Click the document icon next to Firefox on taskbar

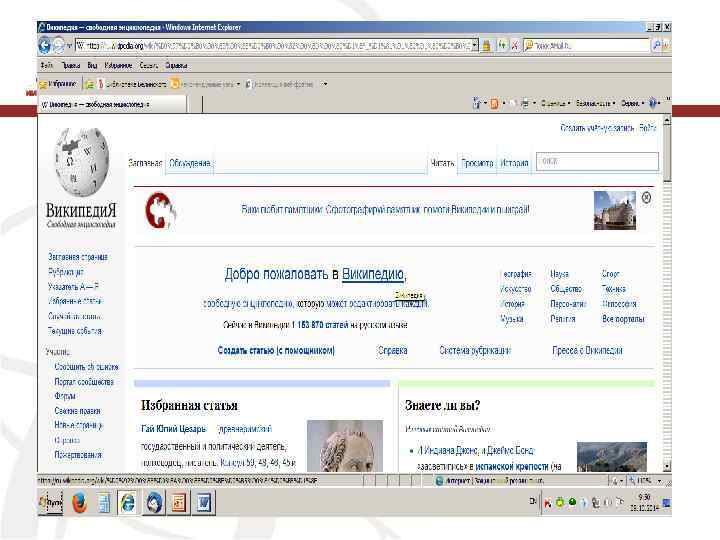[104, 503]
